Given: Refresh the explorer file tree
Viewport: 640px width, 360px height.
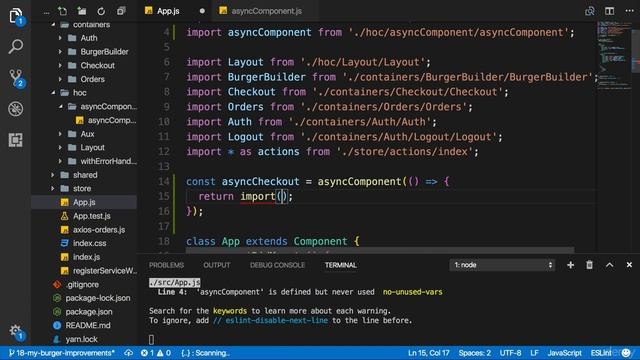Looking at the screenshot, I should [101, 11].
